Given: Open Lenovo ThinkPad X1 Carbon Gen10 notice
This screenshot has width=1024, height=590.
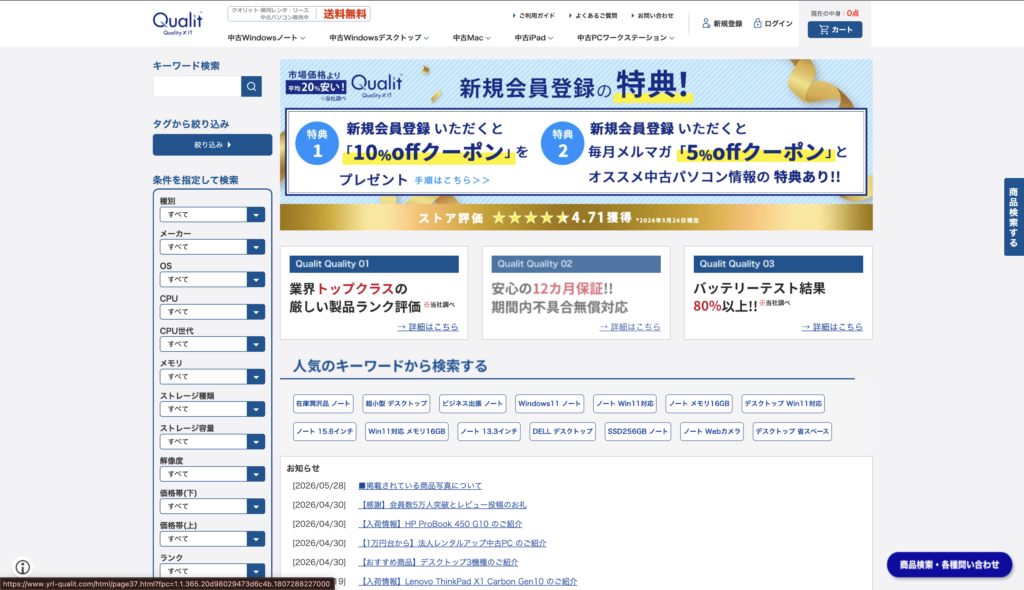Looking at the screenshot, I should [468, 582].
